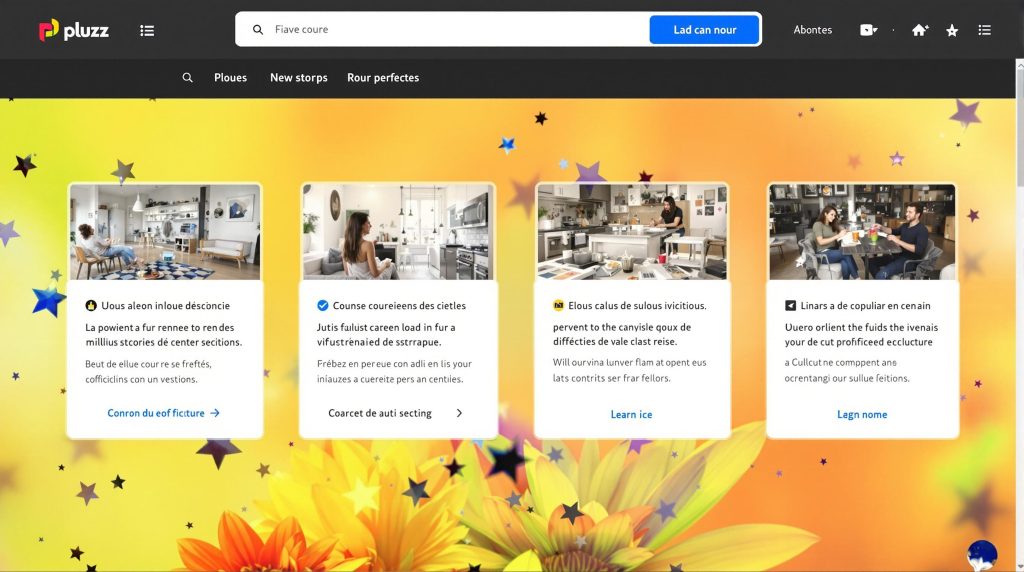Click the search icon inside the search field
This screenshot has height=572, width=1024.
[x=258, y=29]
